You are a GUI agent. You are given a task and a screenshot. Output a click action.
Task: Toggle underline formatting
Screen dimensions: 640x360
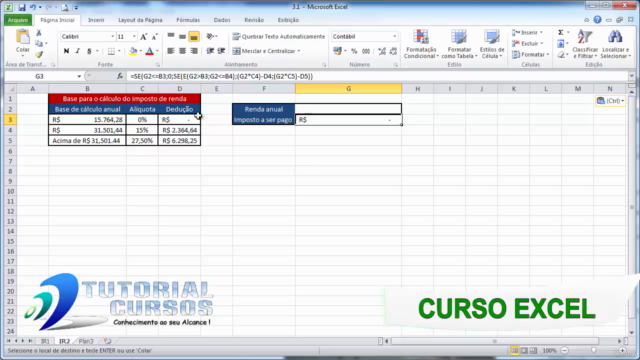pyautogui.click(x=89, y=51)
